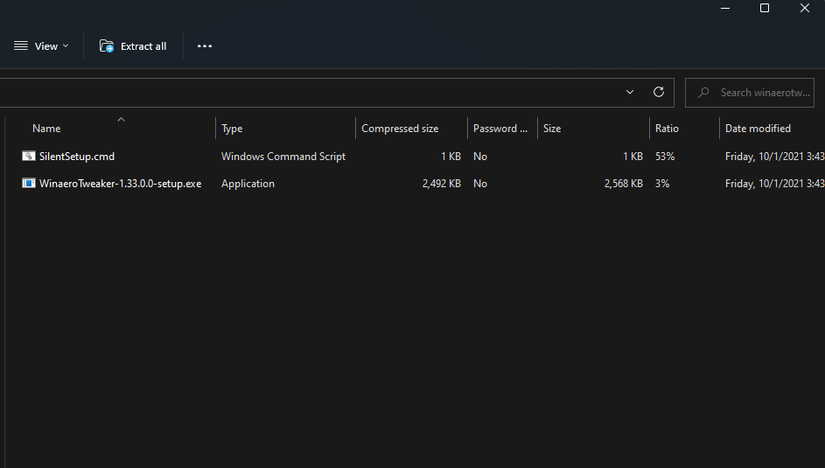
Task: Click the 2,568 KB size value
Action: point(623,184)
